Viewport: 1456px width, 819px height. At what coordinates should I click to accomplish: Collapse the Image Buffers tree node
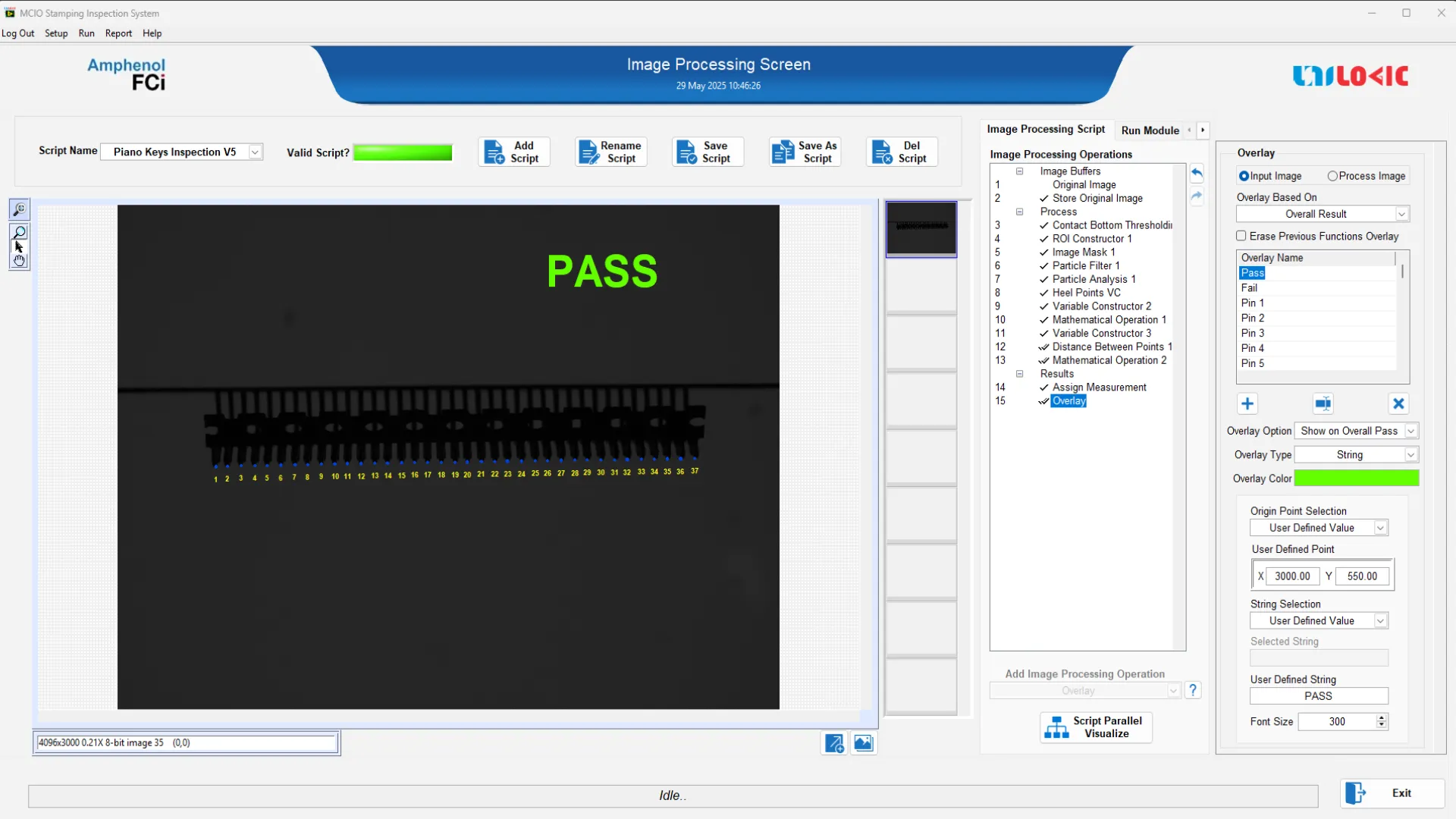(1020, 171)
